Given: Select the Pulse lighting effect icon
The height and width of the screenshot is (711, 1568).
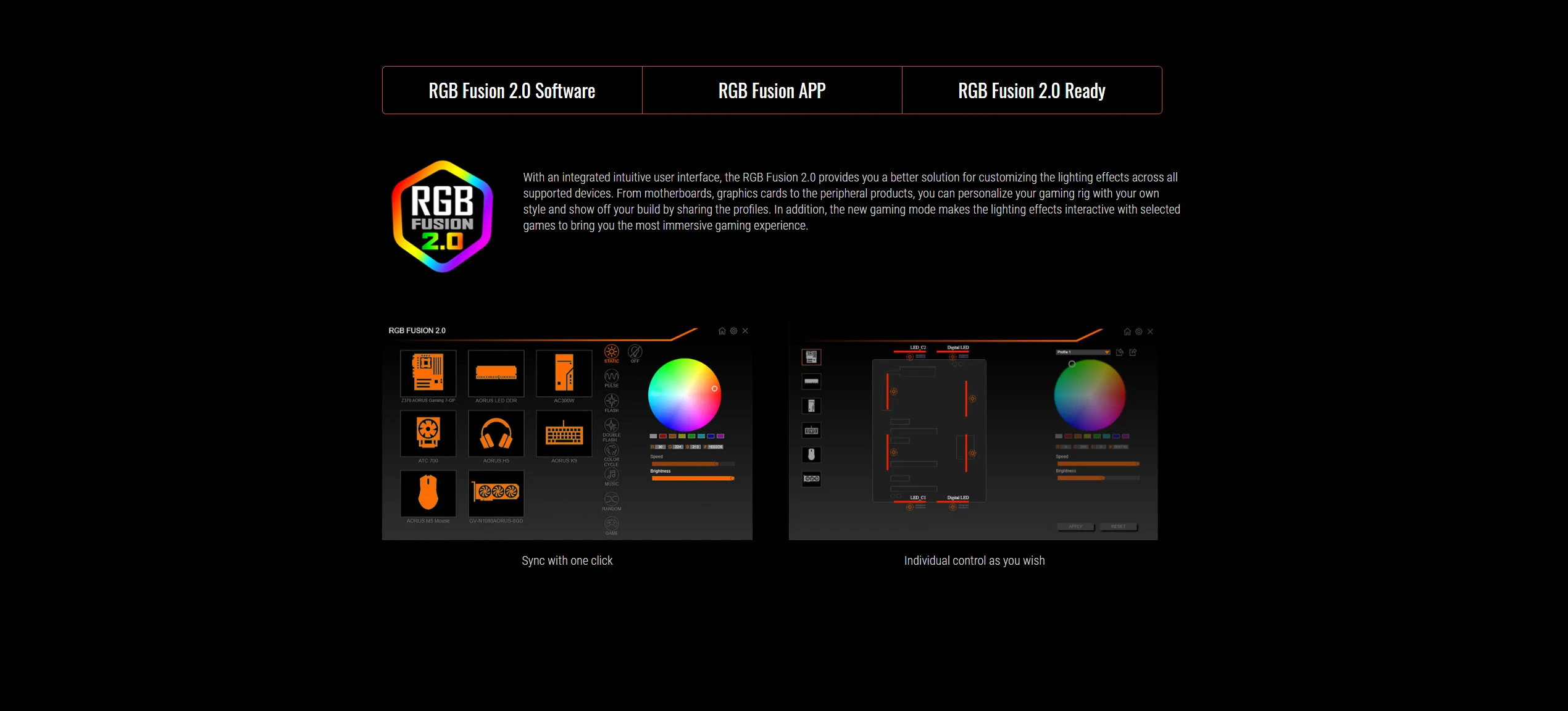Looking at the screenshot, I should pyautogui.click(x=611, y=376).
